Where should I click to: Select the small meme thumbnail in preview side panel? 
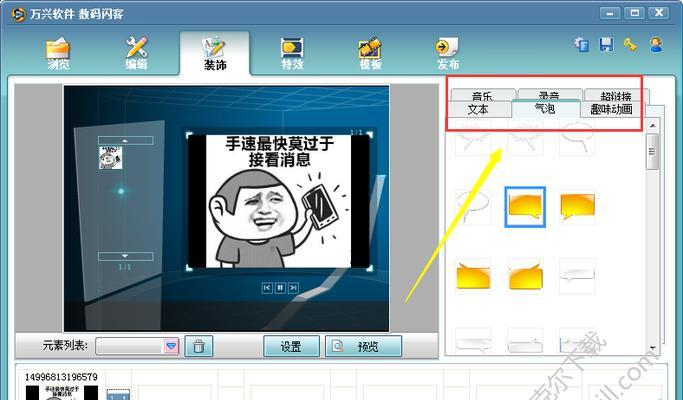tap(111, 158)
